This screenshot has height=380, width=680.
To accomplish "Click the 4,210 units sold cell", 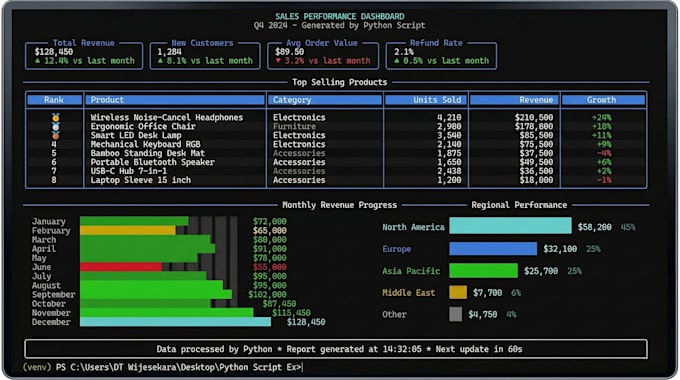I will pyautogui.click(x=449, y=118).
